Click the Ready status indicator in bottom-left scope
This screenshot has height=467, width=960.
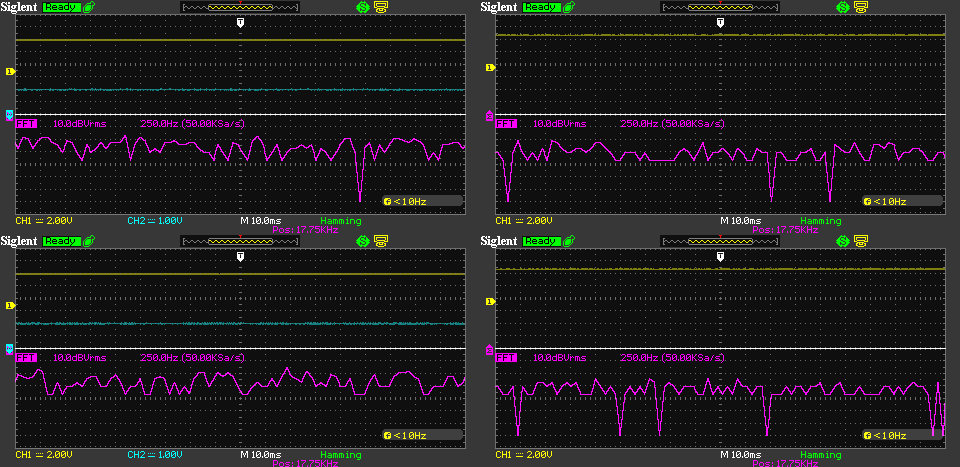[61, 241]
